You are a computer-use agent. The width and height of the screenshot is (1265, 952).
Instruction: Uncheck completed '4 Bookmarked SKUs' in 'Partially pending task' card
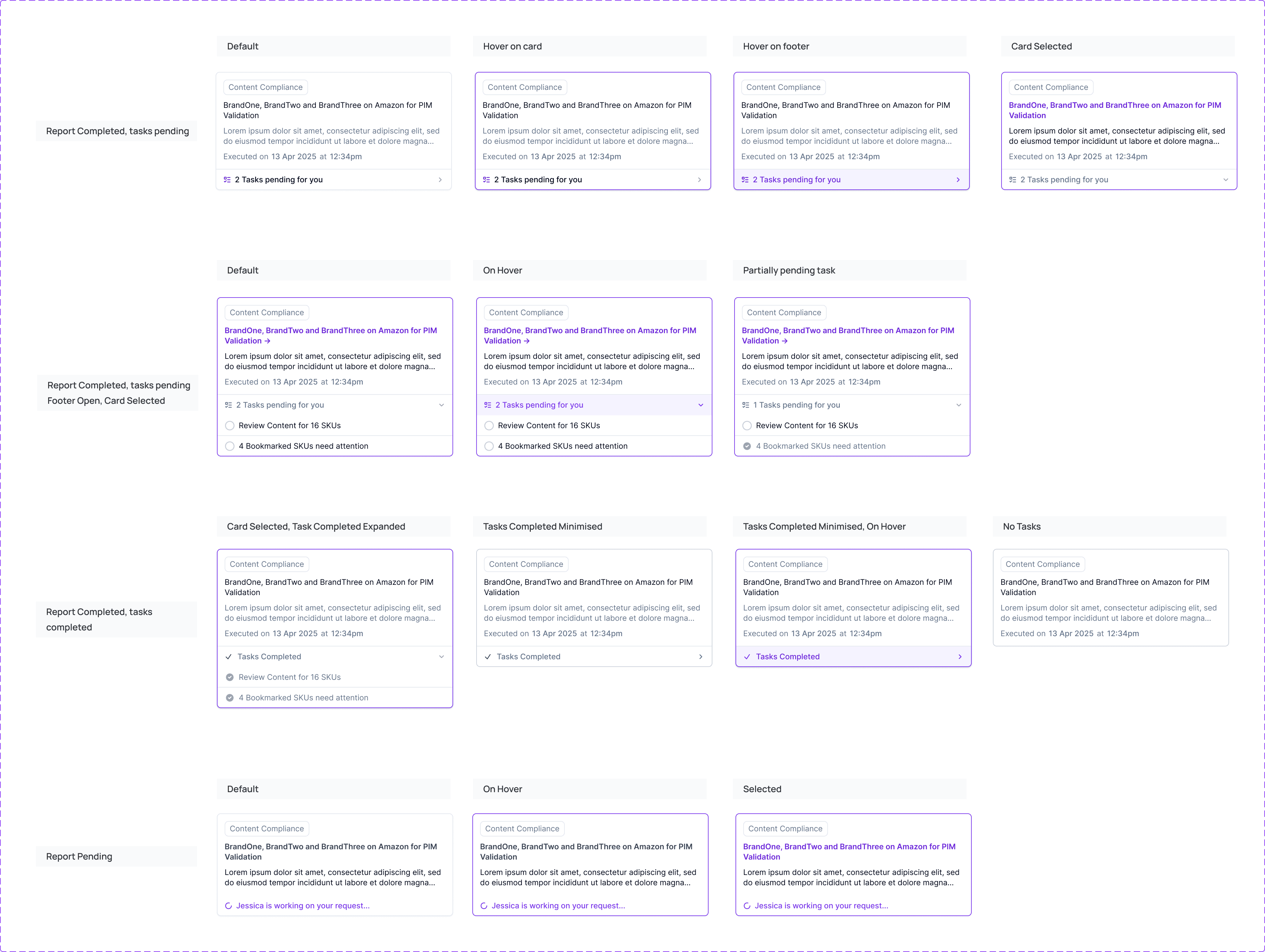point(747,446)
